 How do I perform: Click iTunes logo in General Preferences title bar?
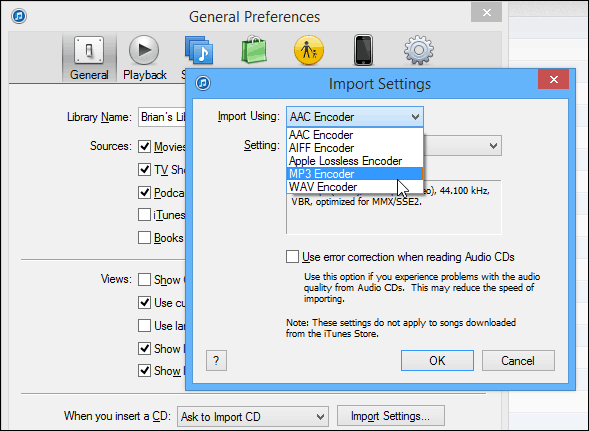(19, 16)
